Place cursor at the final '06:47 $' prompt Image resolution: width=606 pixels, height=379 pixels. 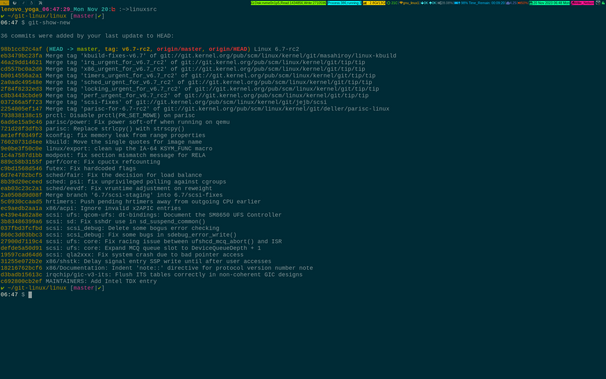click(x=30, y=295)
